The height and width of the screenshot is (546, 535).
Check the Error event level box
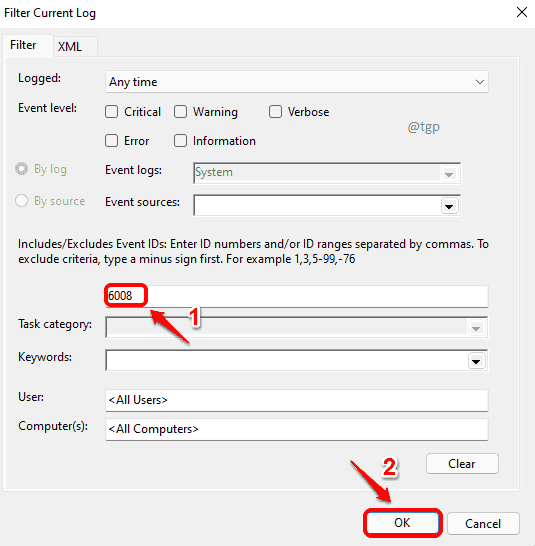[x=111, y=141]
